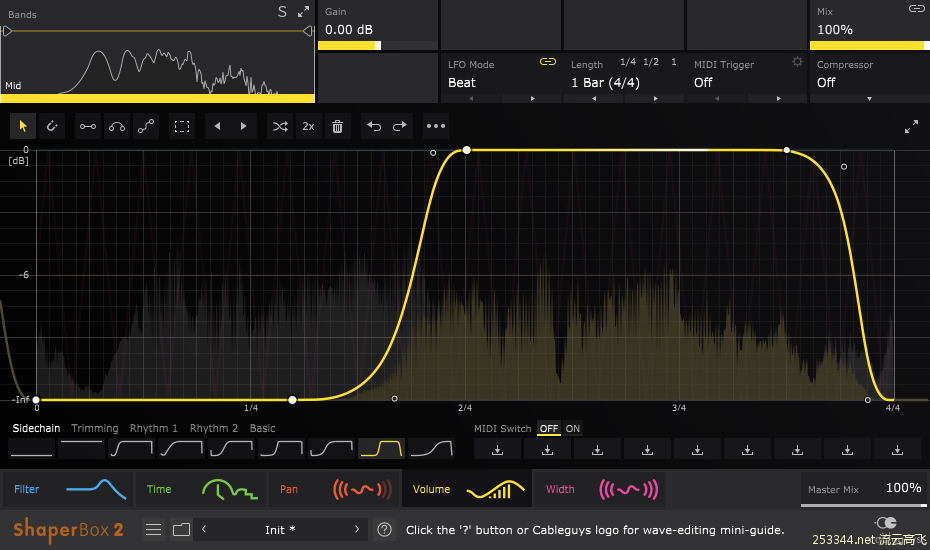This screenshot has height=550, width=930.
Task: Increase the Length value
Action: coord(655,98)
